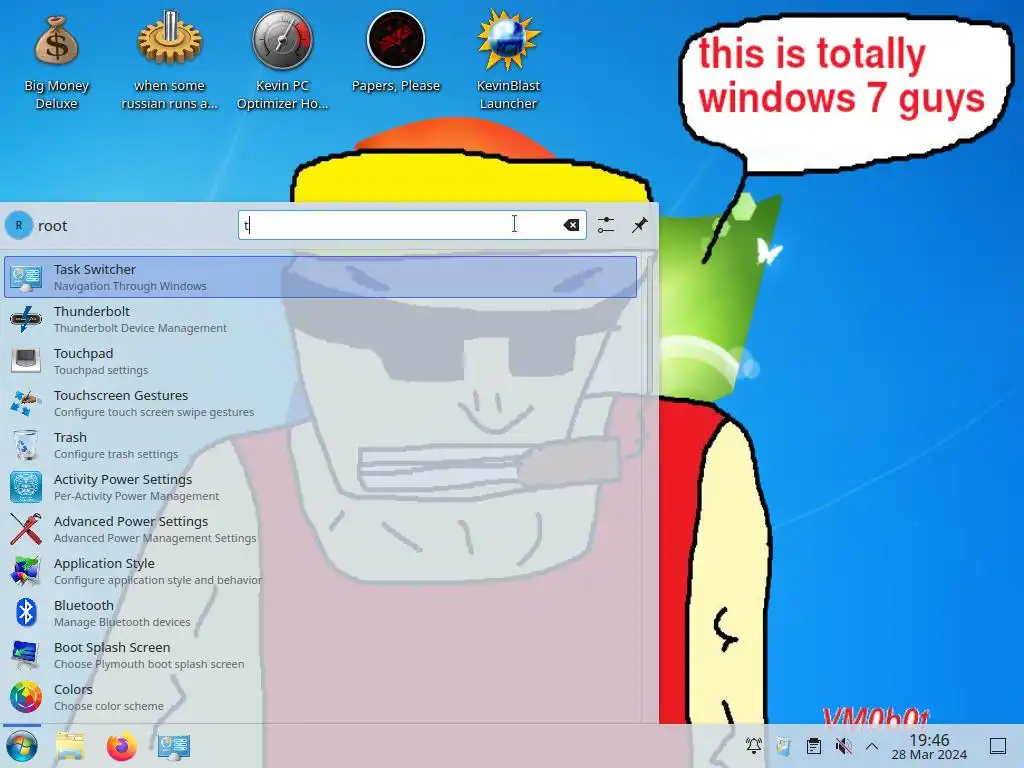
Task: Select 'Touchscreen Gestures' search result
Action: 321,403
